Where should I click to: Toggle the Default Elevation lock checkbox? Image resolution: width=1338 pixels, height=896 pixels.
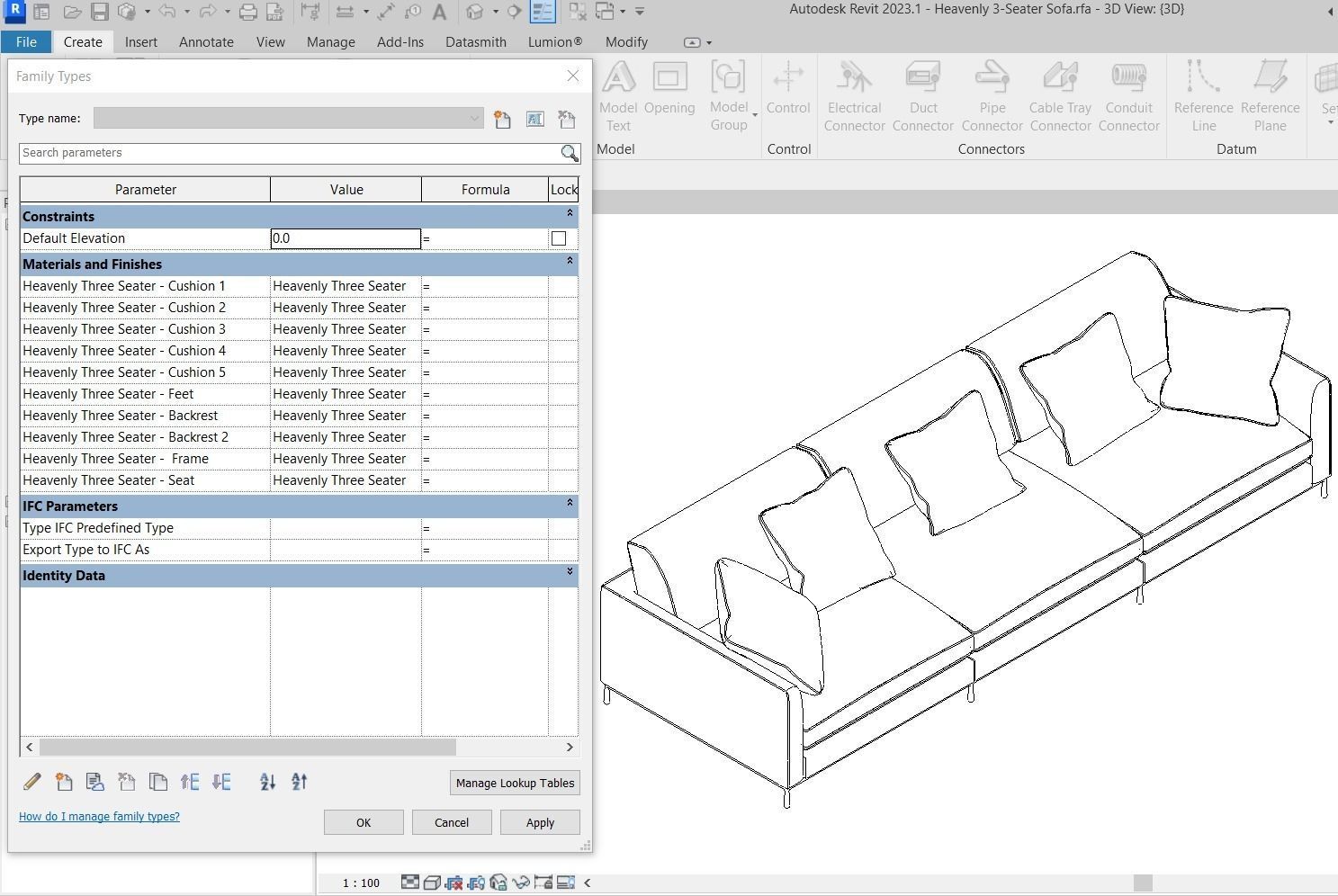(x=559, y=238)
